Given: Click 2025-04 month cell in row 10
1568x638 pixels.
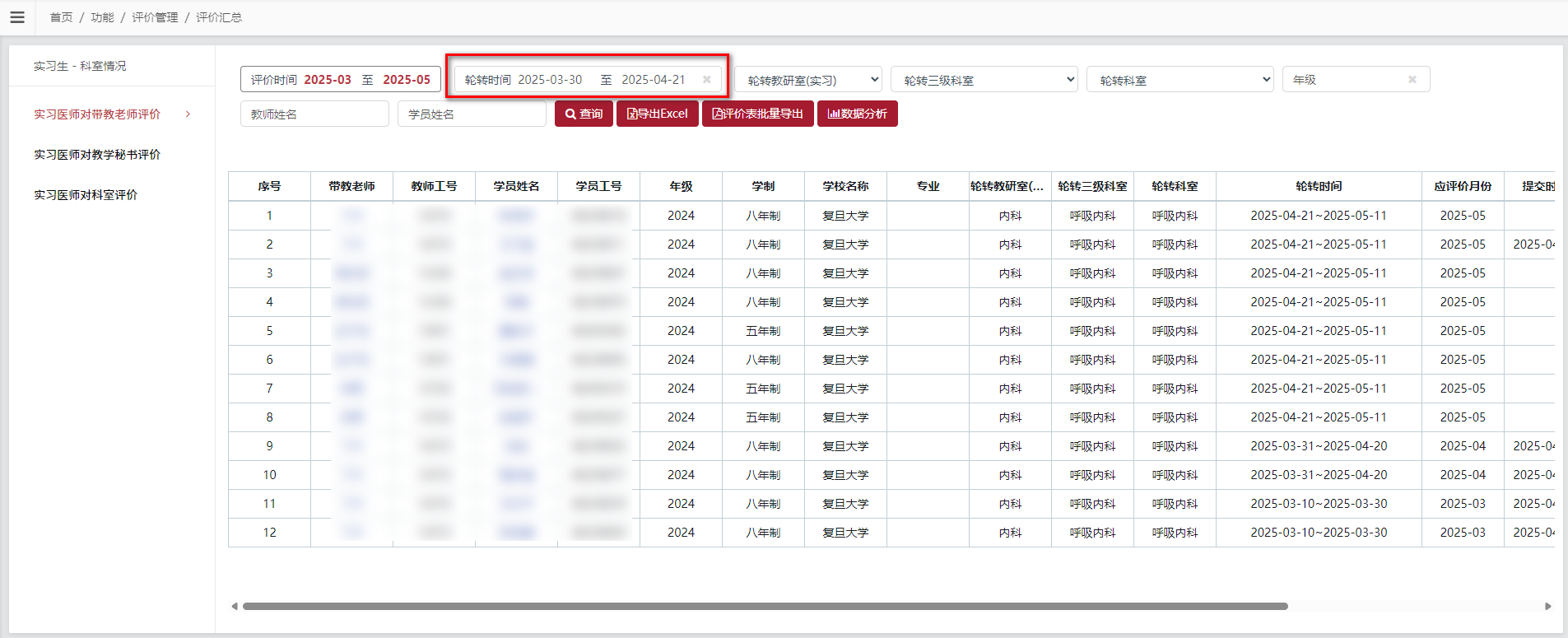Looking at the screenshot, I should coord(1463,475).
